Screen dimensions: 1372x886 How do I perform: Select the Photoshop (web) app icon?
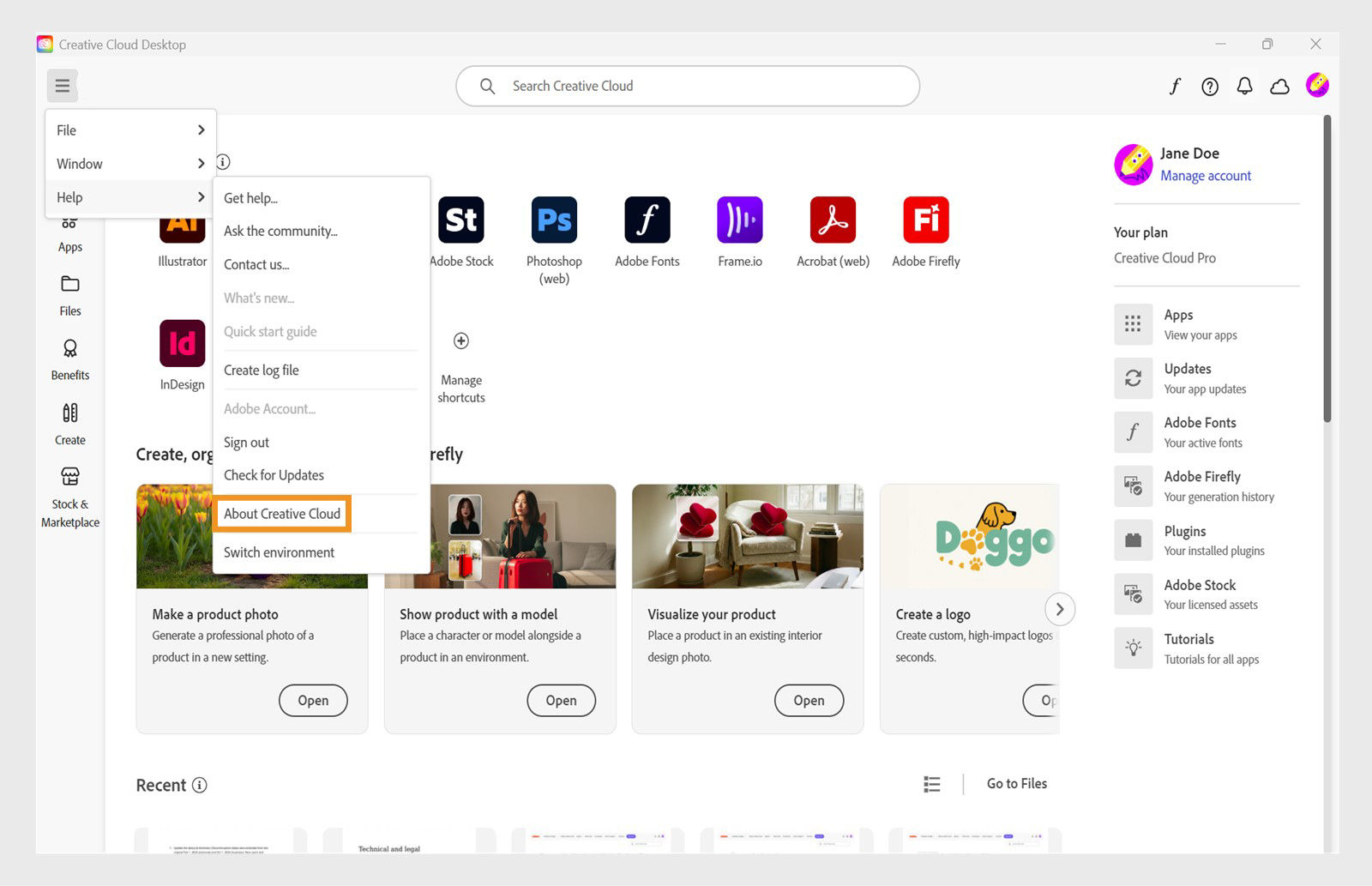[553, 220]
